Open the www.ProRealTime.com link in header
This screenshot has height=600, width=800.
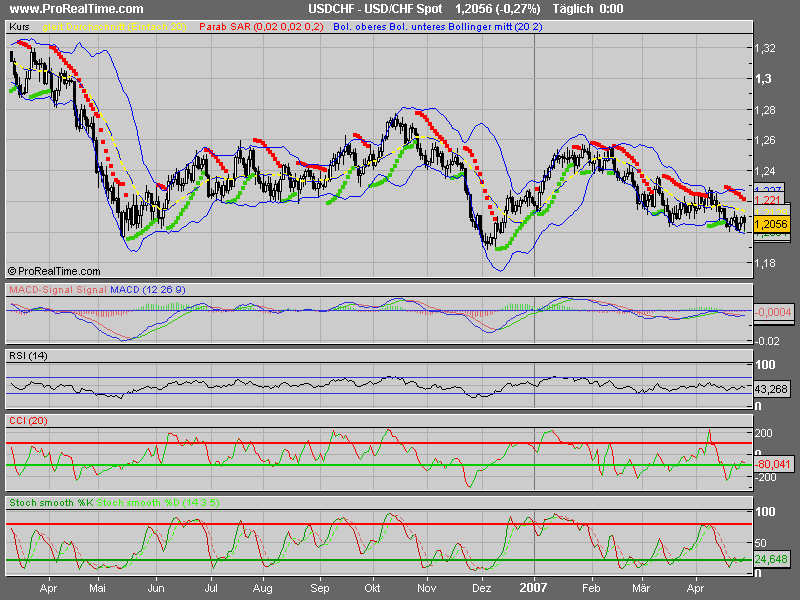(x=65, y=9)
